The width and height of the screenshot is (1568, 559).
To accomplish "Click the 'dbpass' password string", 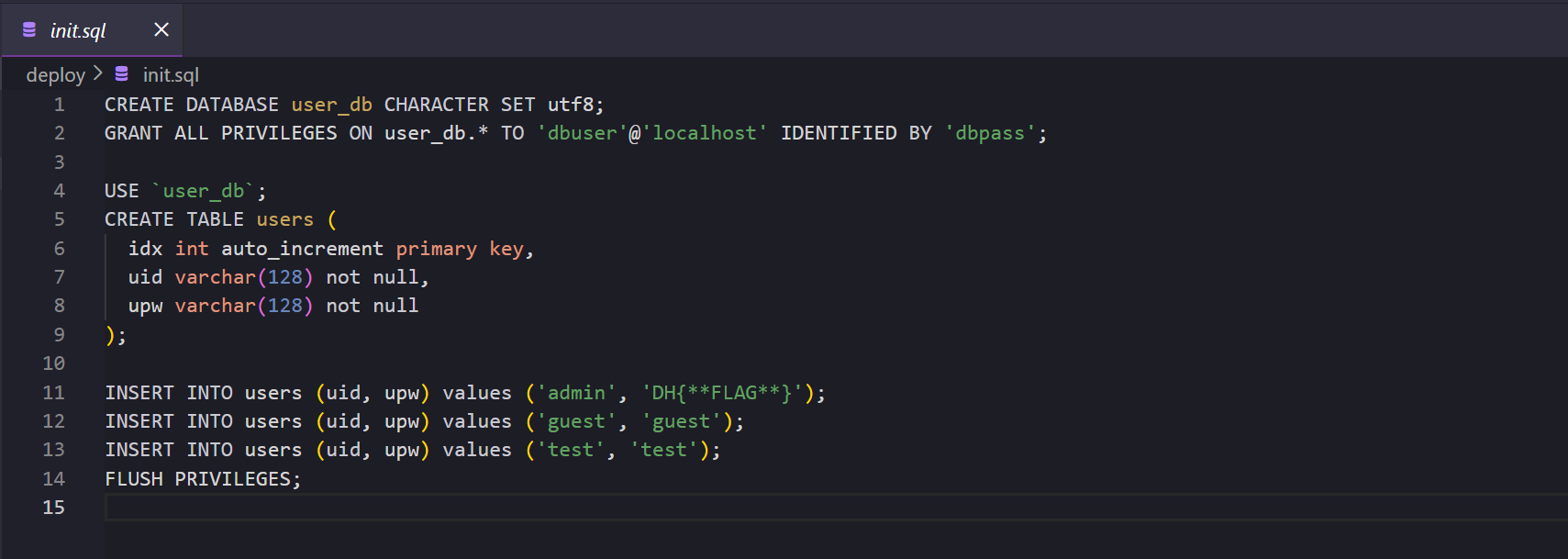I will [x=990, y=133].
